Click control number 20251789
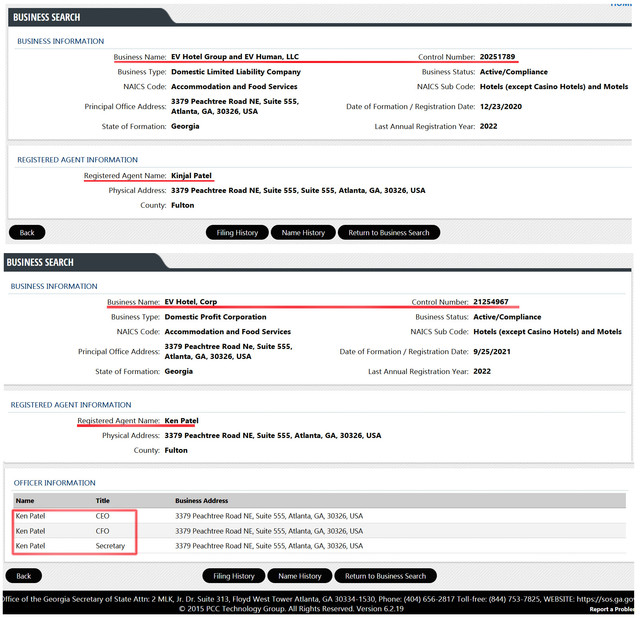 497,57
